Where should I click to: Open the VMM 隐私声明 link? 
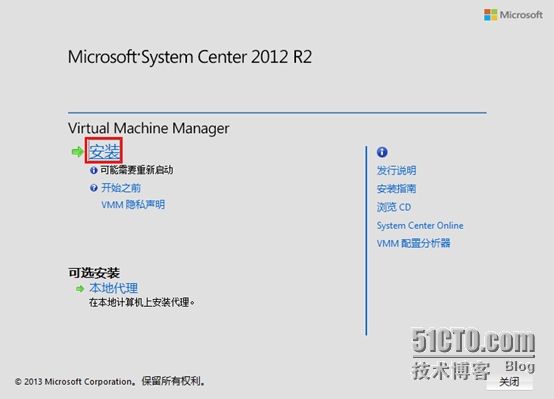point(133,205)
